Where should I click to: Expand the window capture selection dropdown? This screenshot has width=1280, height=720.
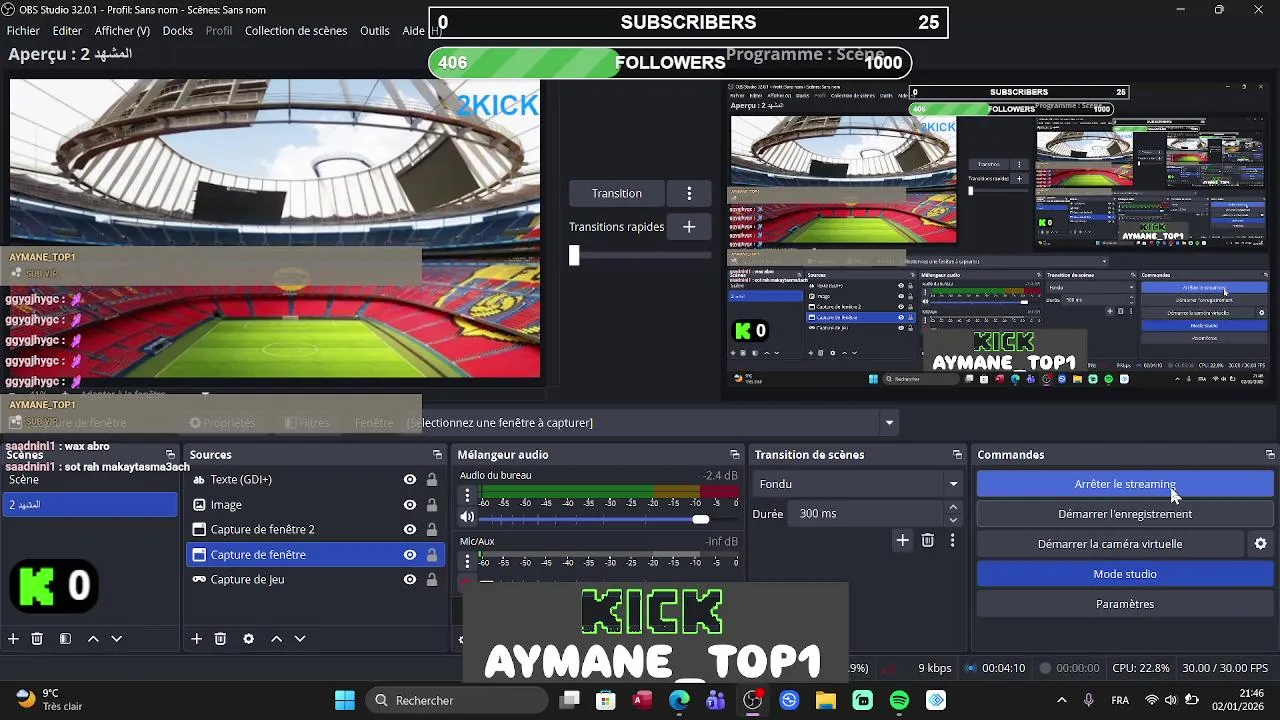coord(889,423)
